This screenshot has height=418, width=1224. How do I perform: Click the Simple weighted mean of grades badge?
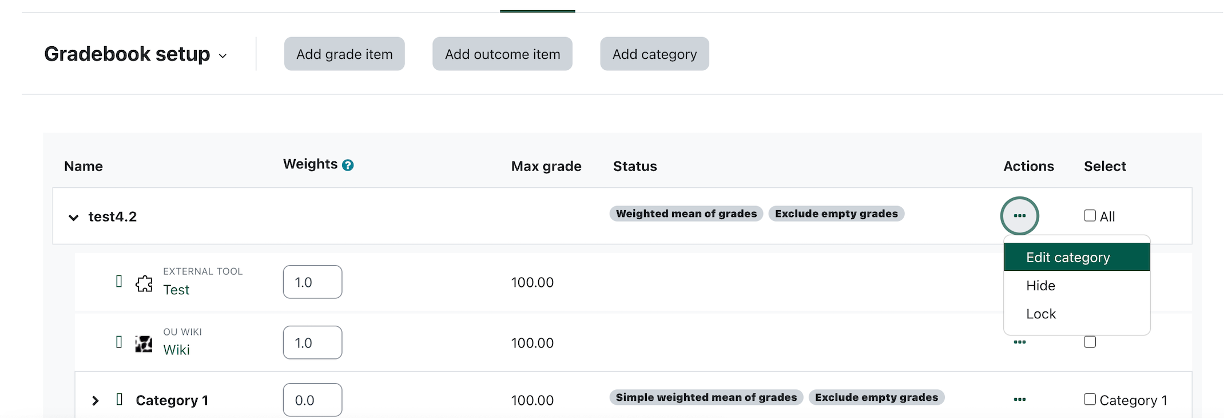coord(706,397)
